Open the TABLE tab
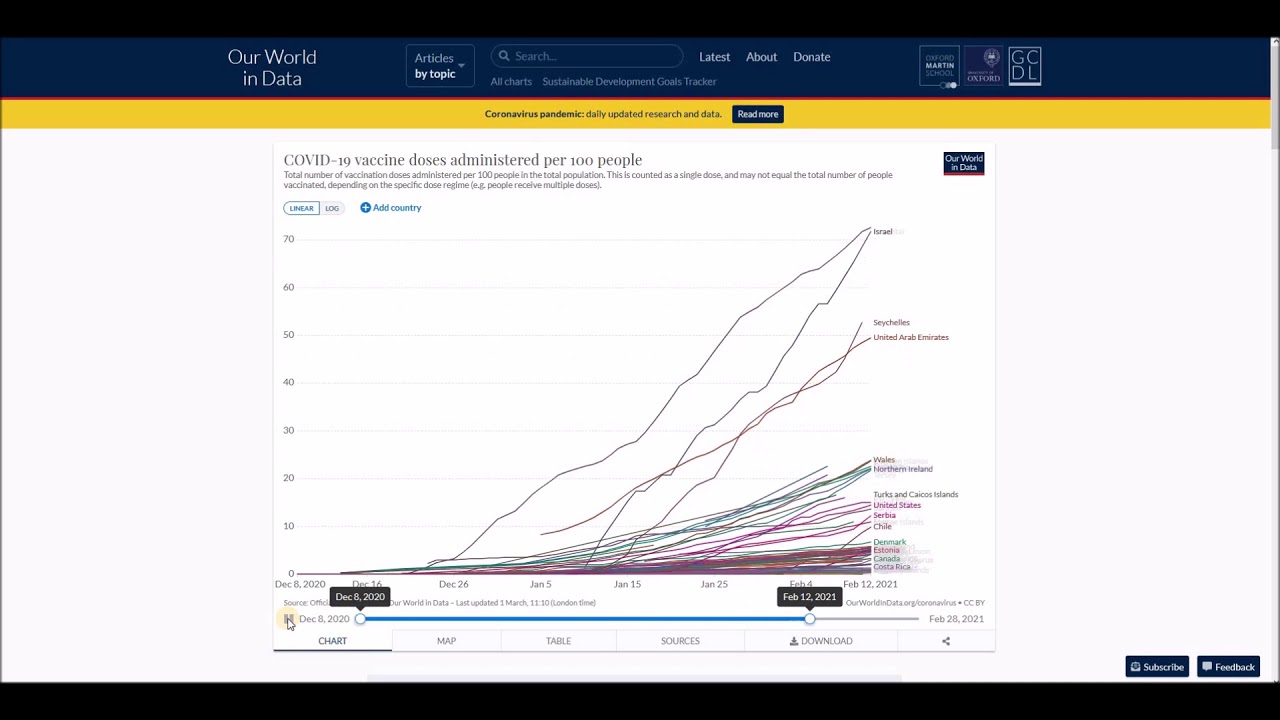The width and height of the screenshot is (1280, 720). [558, 641]
